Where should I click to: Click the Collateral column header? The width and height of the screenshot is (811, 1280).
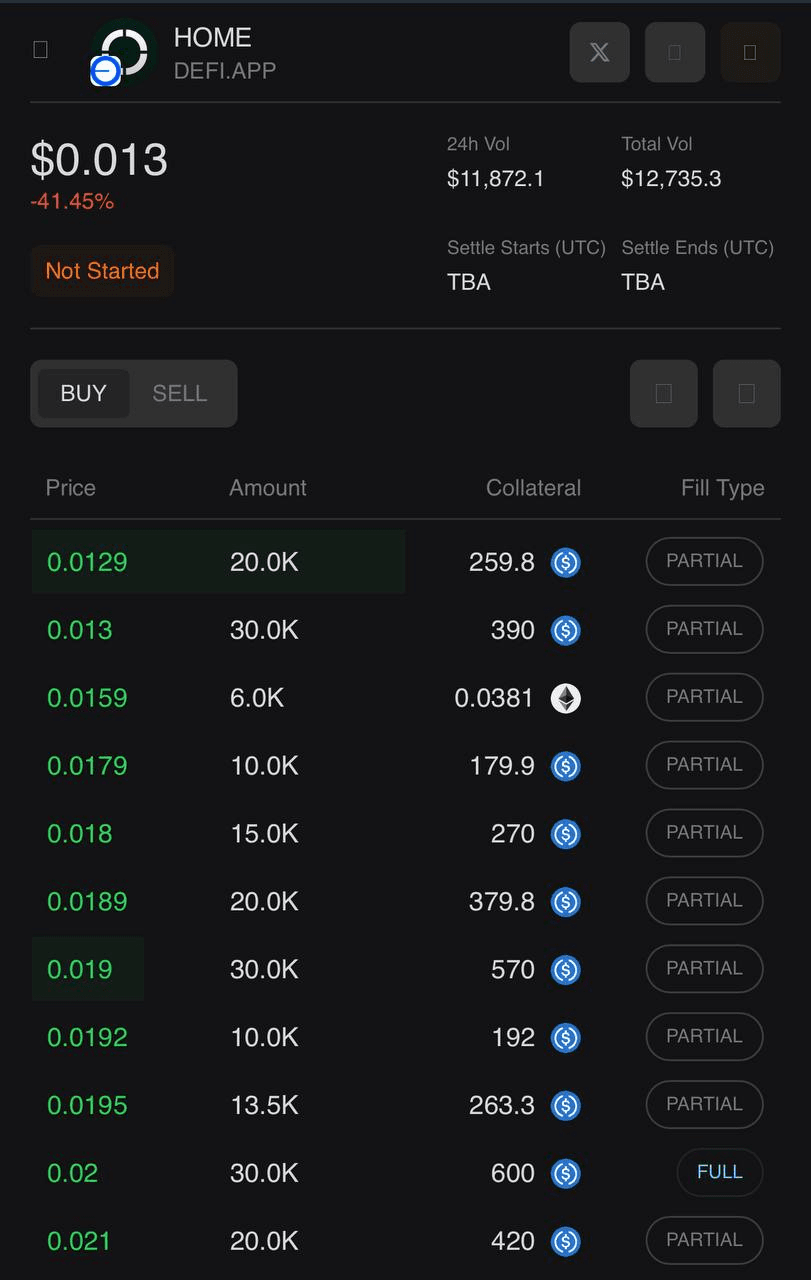533,488
